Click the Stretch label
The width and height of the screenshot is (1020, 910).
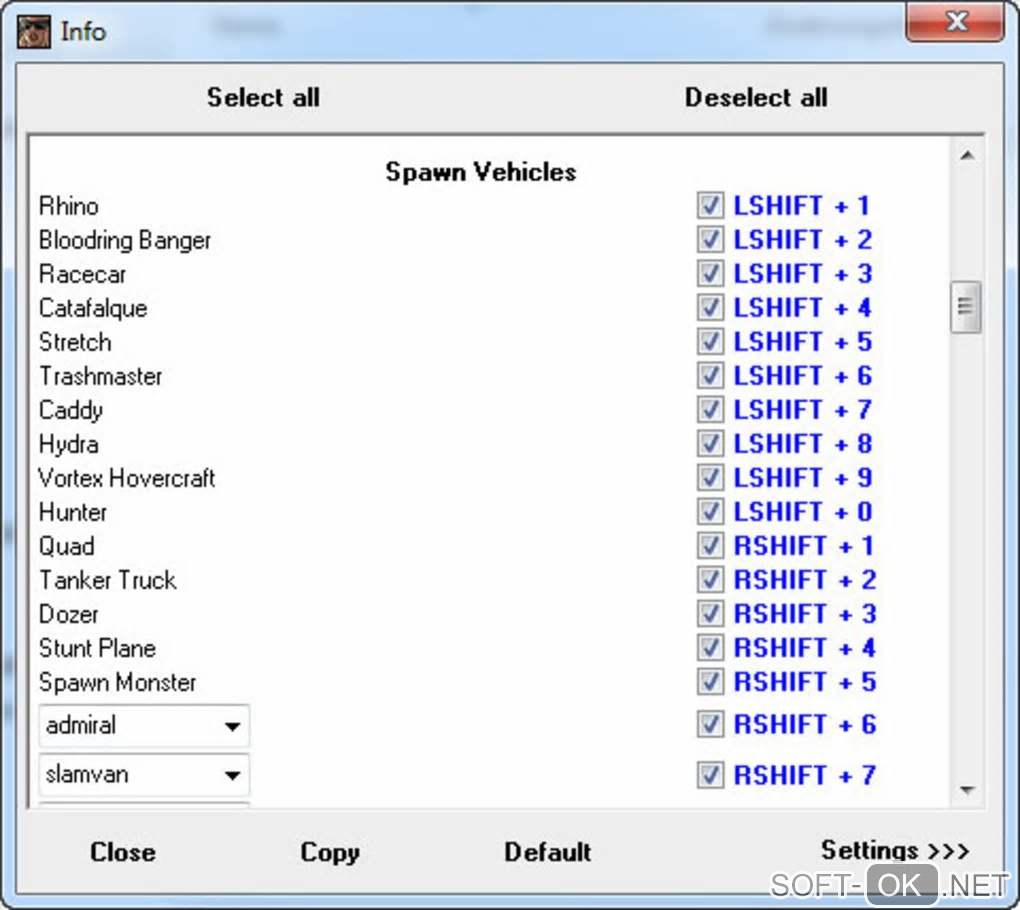pos(75,342)
